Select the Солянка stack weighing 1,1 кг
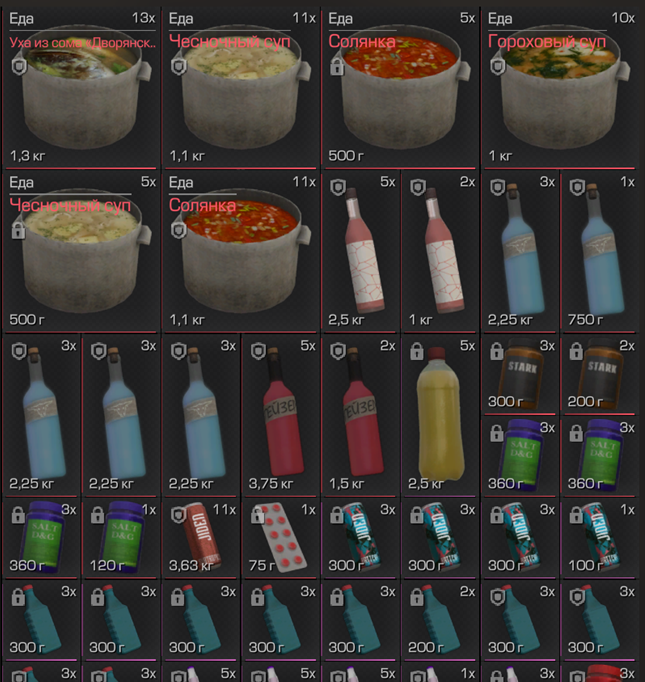The height and width of the screenshot is (682, 645). tap(240, 251)
